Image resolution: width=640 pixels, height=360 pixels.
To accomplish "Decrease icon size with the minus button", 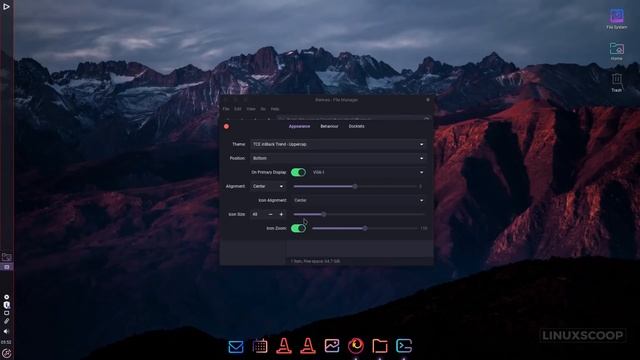I will (x=270, y=214).
